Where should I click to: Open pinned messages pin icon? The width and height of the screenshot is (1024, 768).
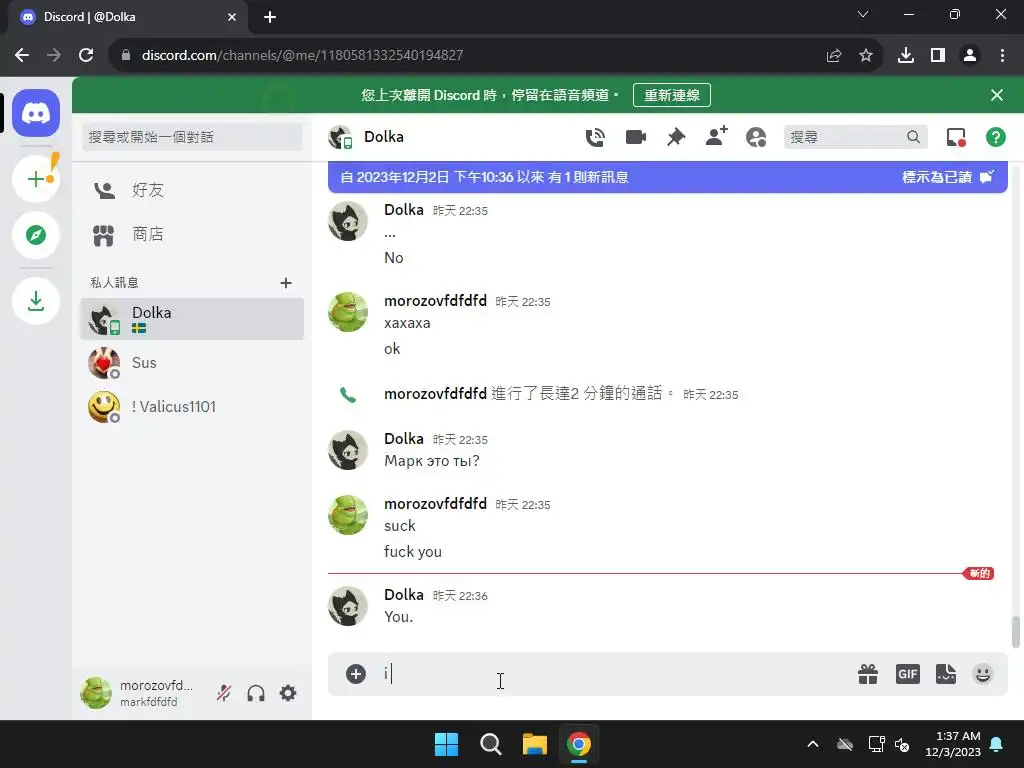[676, 137]
